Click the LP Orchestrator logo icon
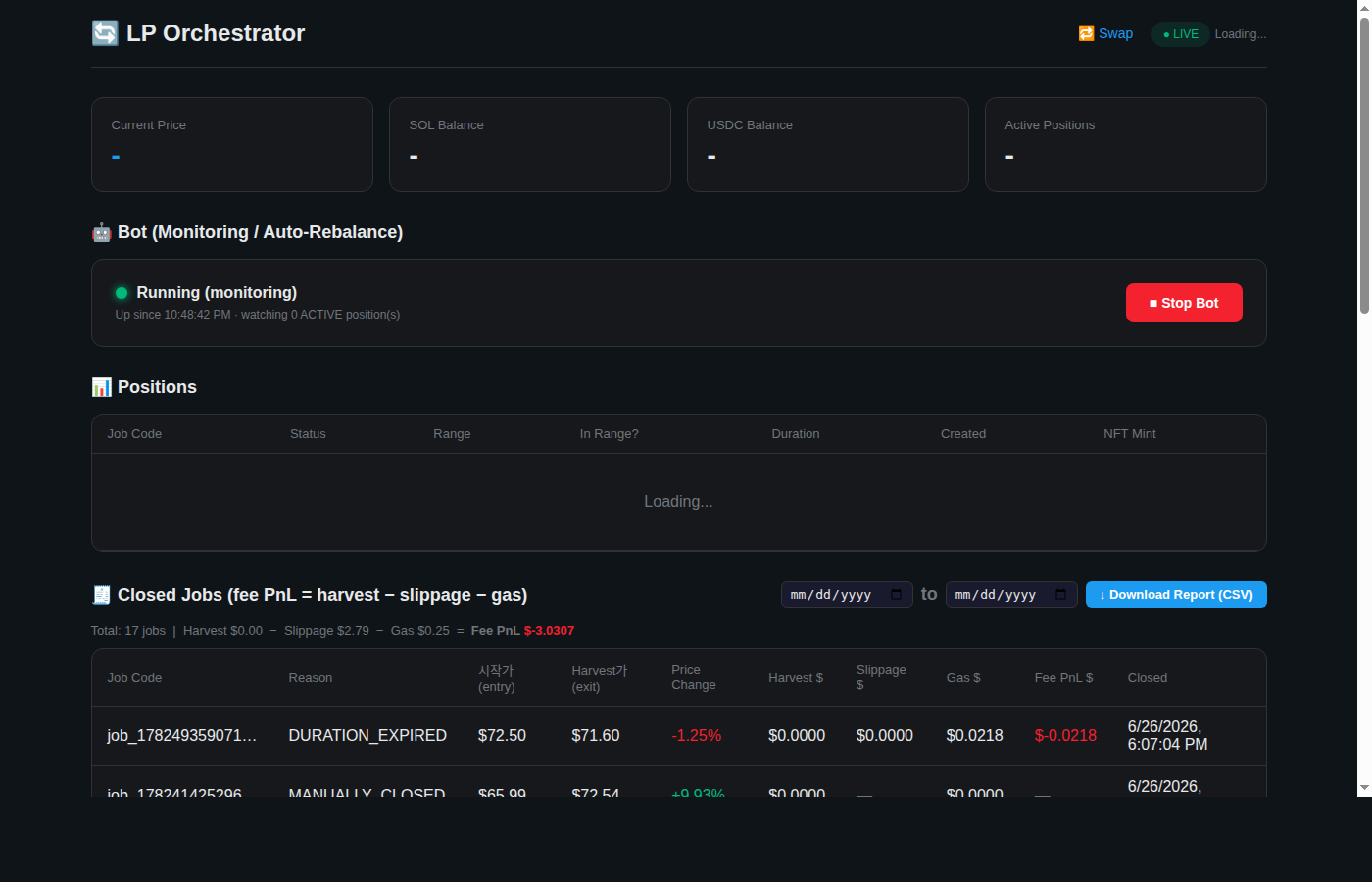1372x882 pixels. click(105, 33)
